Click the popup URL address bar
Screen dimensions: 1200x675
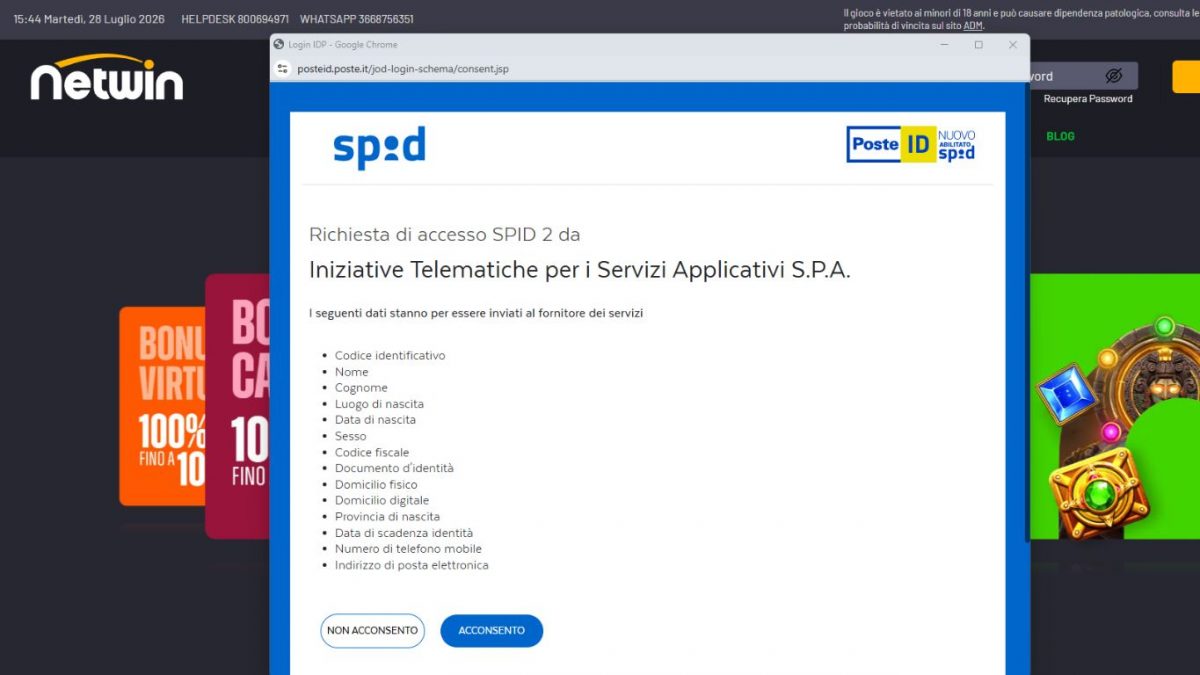click(403, 69)
